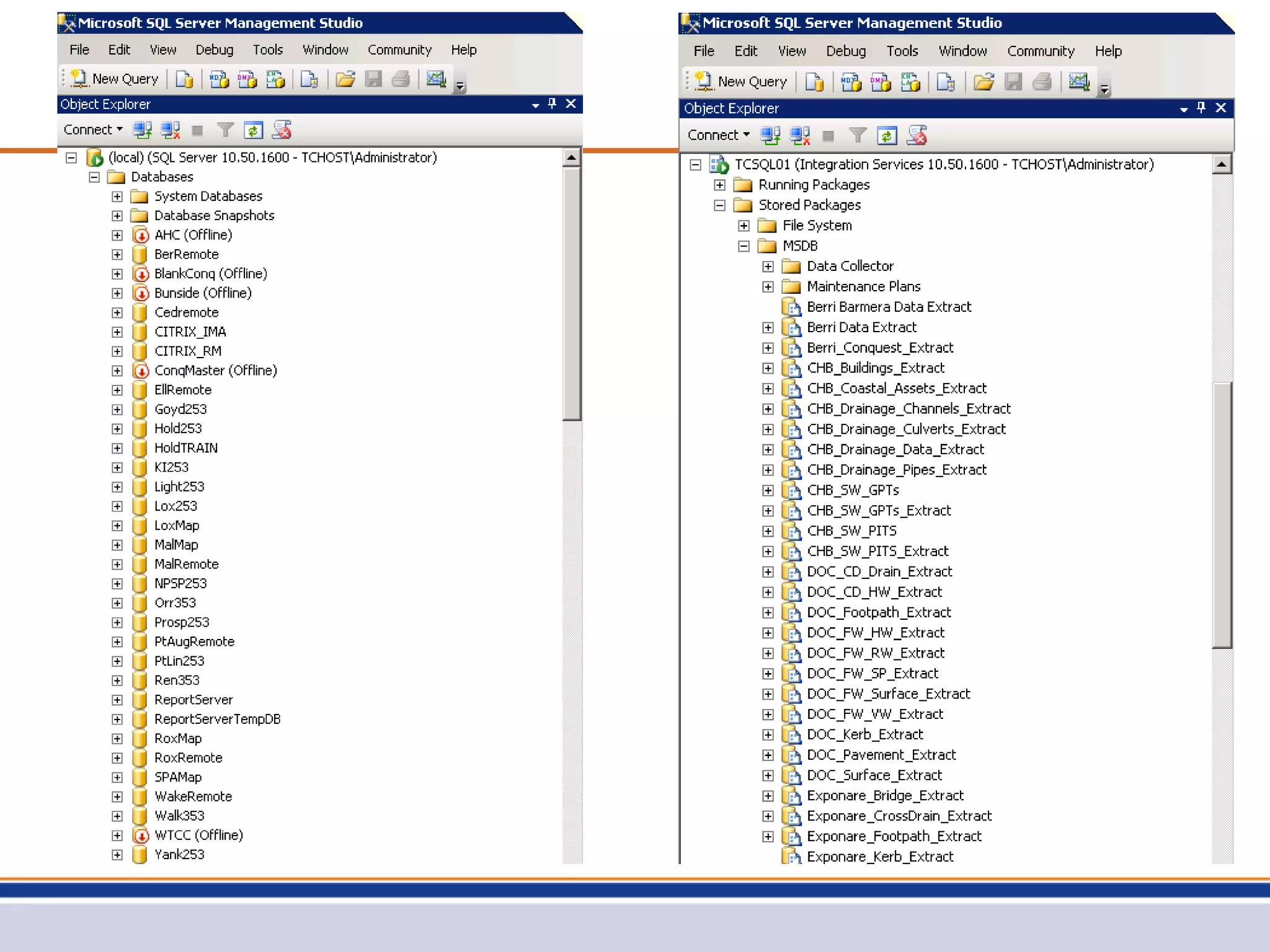This screenshot has height=952, width=1270.
Task: Select the File System folder
Action: click(x=817, y=226)
